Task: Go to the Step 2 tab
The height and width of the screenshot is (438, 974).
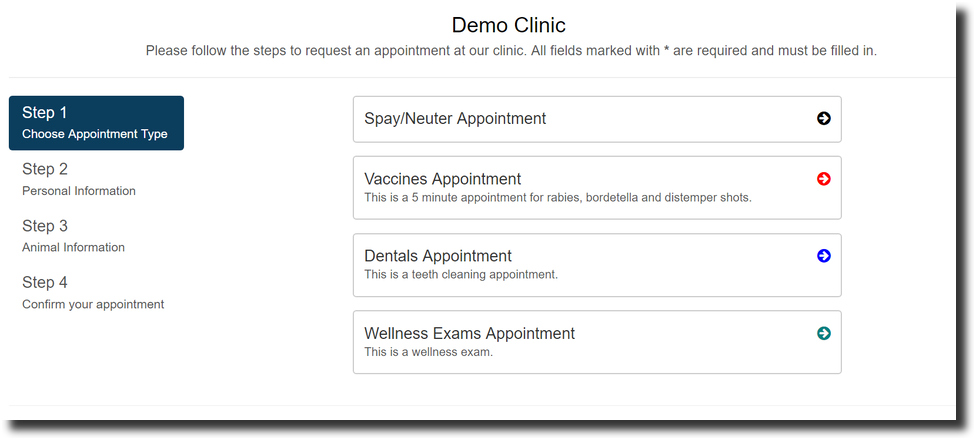Action: coord(45,169)
